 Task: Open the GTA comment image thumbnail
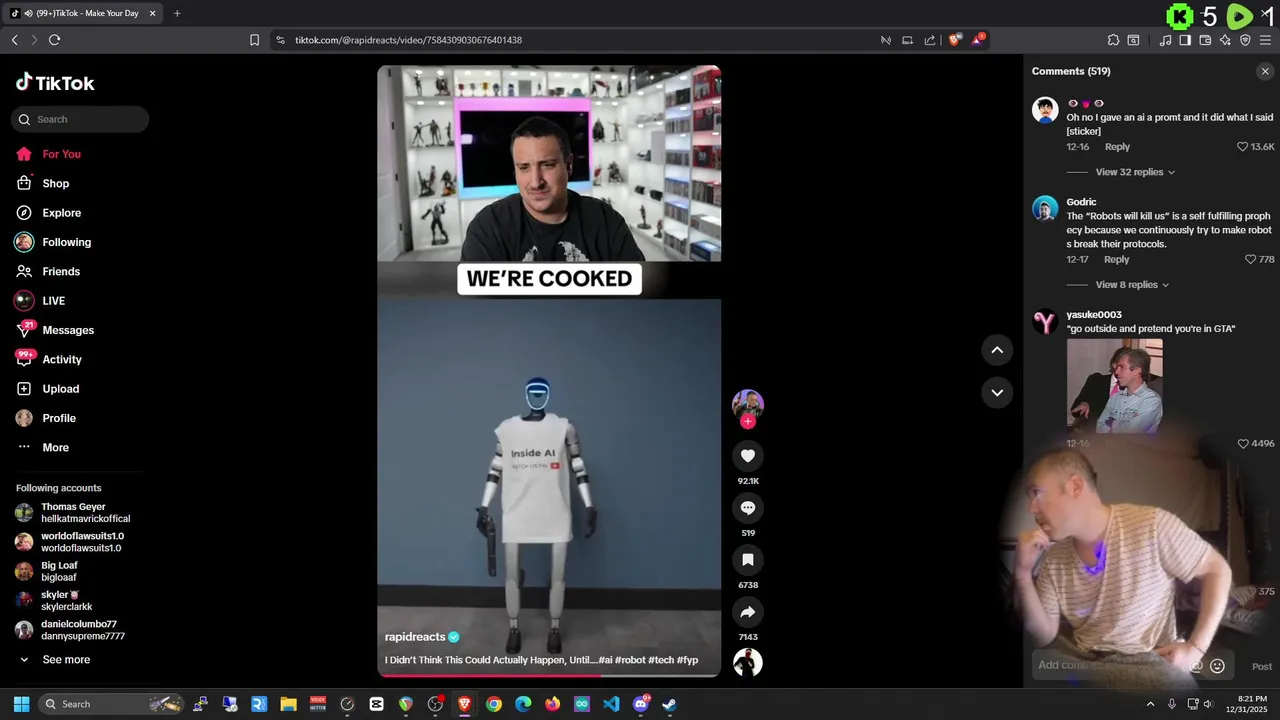tap(1114, 386)
